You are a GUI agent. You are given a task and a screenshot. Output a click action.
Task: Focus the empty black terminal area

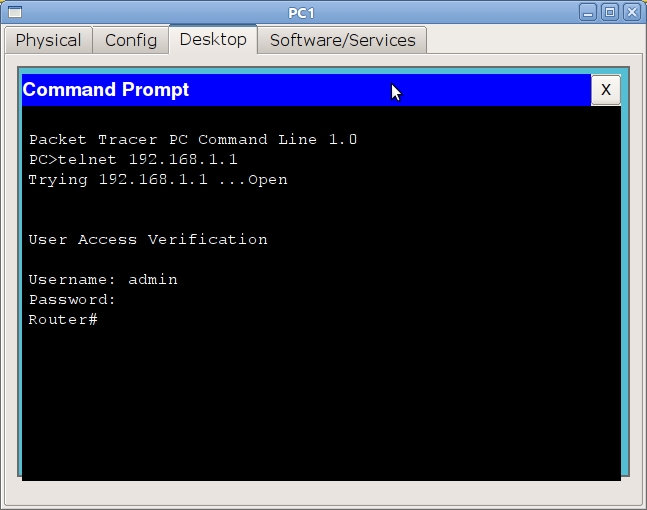pos(320,410)
